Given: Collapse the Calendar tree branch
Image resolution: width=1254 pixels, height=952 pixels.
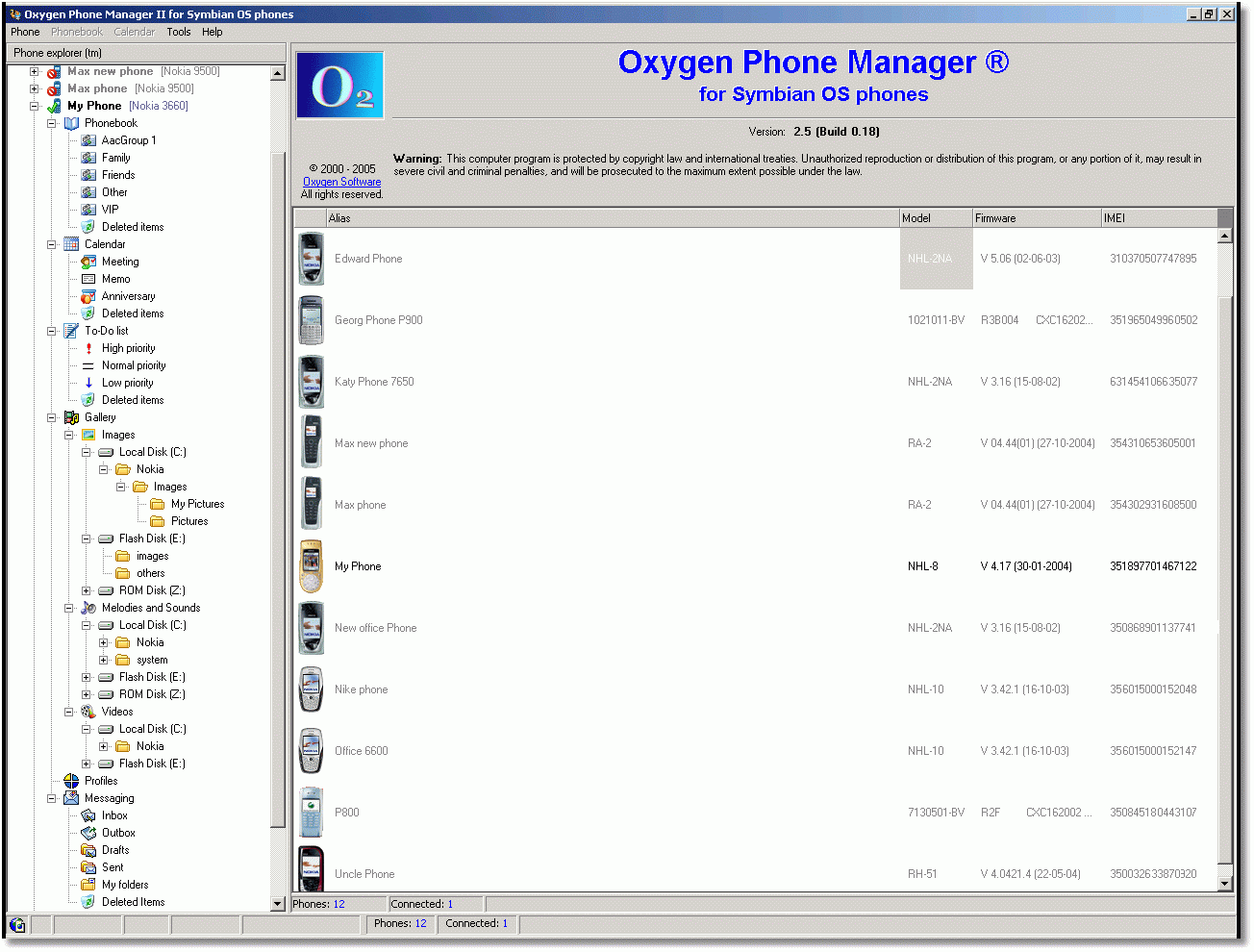Looking at the screenshot, I should (x=52, y=244).
